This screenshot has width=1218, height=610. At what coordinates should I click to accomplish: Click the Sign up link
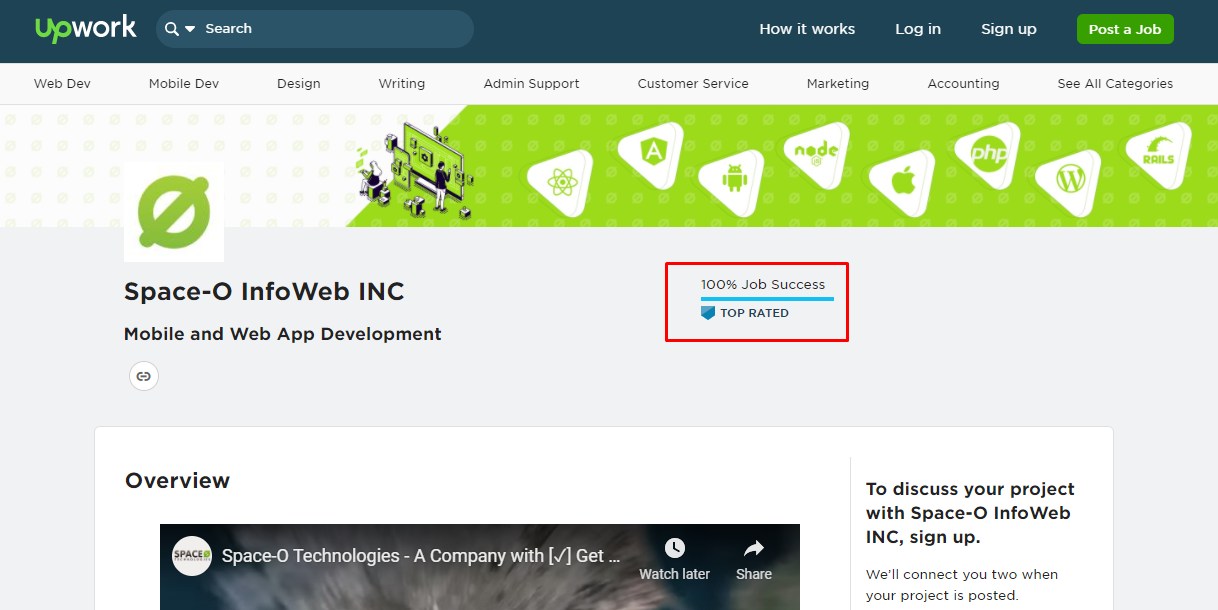pyautogui.click(x=1009, y=29)
